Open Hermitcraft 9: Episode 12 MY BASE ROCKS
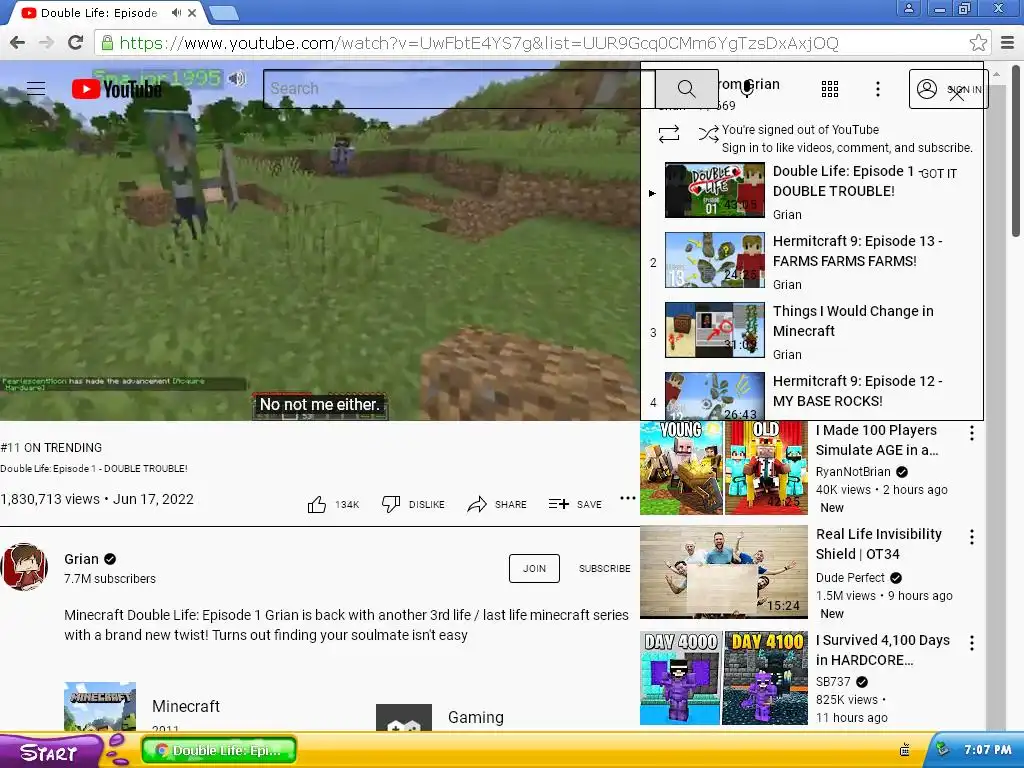This screenshot has height=768, width=1024. click(x=857, y=391)
